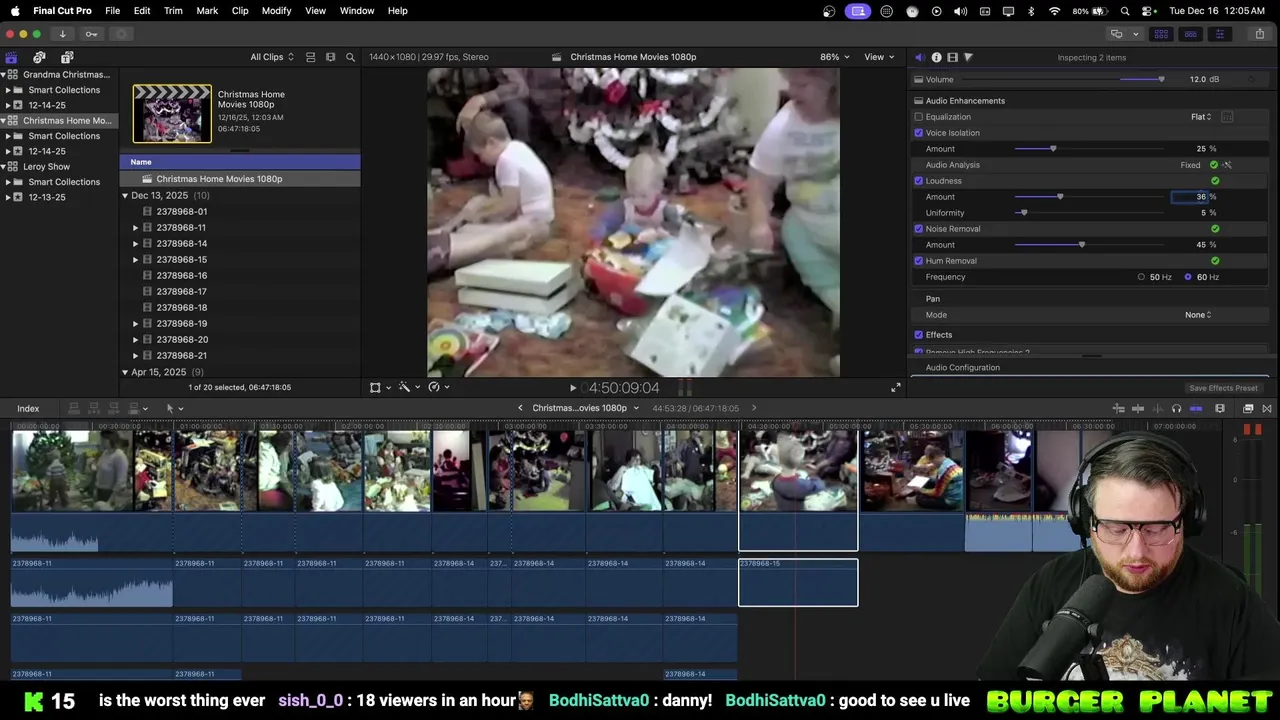This screenshot has height=720, width=1280.
Task: Open the Window menu
Action: (x=357, y=11)
